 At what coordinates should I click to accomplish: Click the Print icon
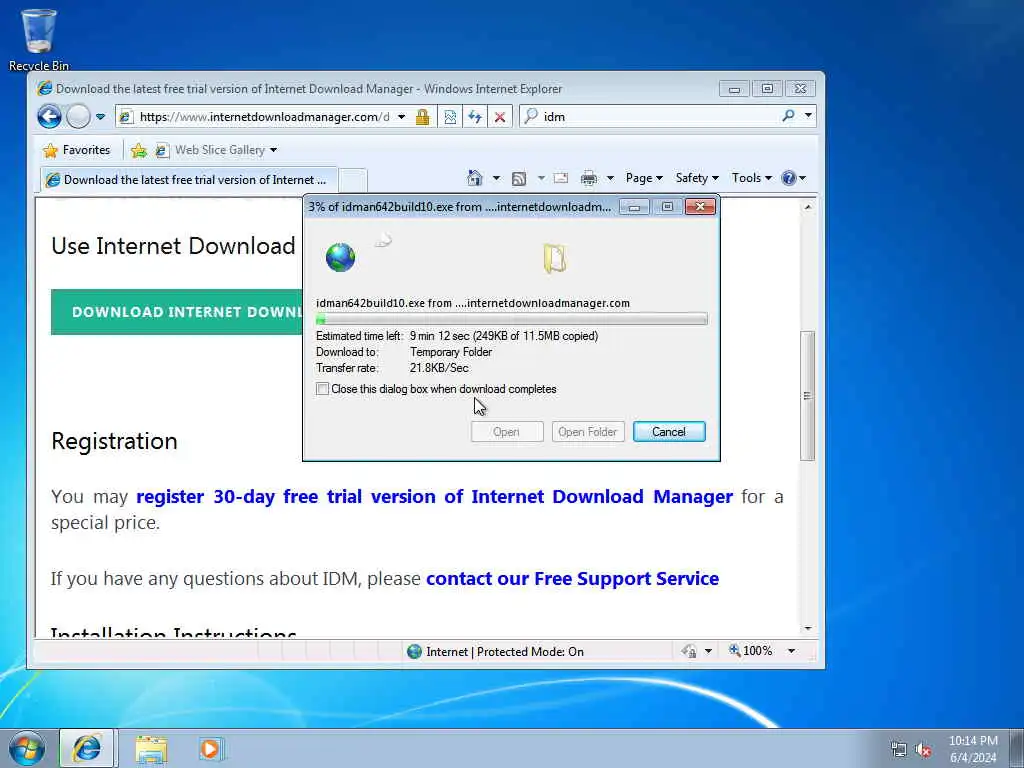[588, 178]
